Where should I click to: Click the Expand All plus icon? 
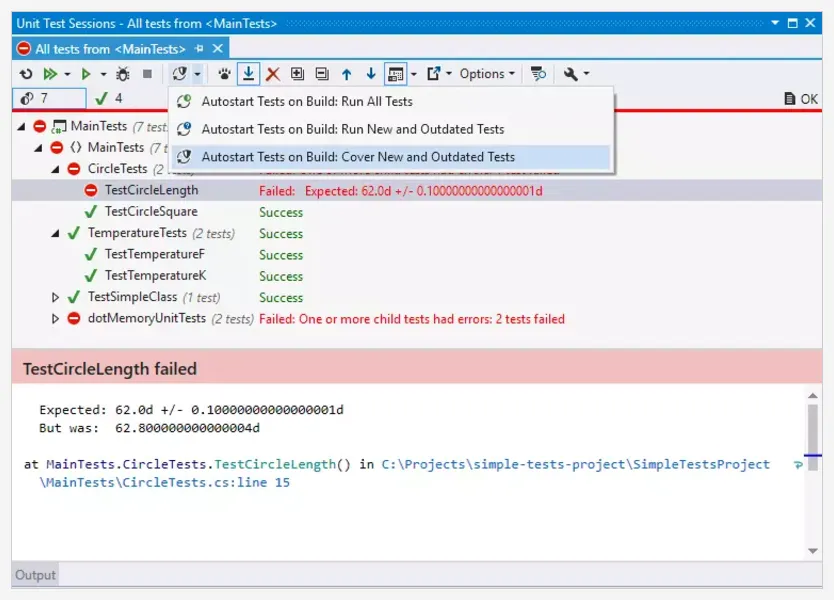(297, 74)
